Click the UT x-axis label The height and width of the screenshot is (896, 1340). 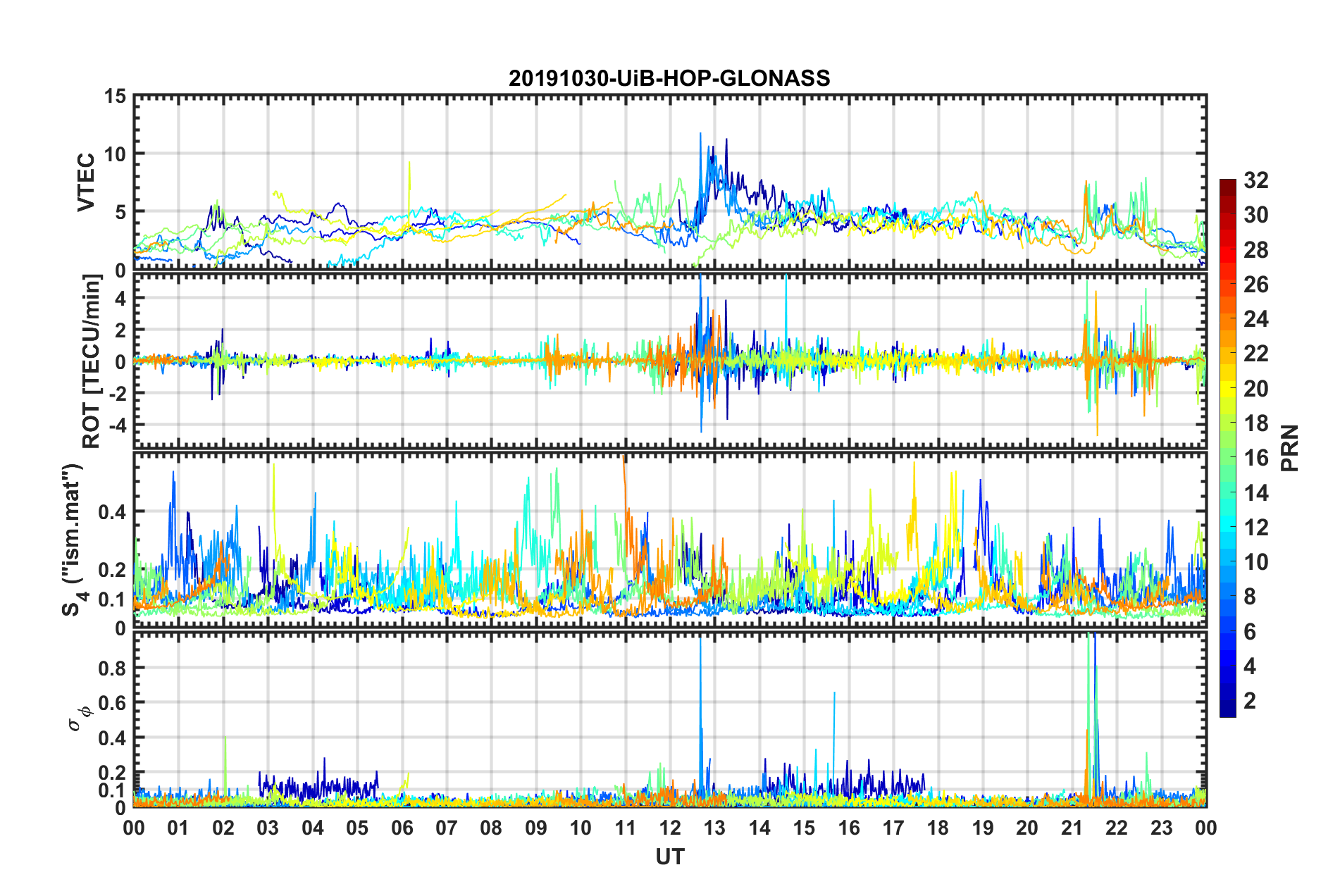(669, 857)
